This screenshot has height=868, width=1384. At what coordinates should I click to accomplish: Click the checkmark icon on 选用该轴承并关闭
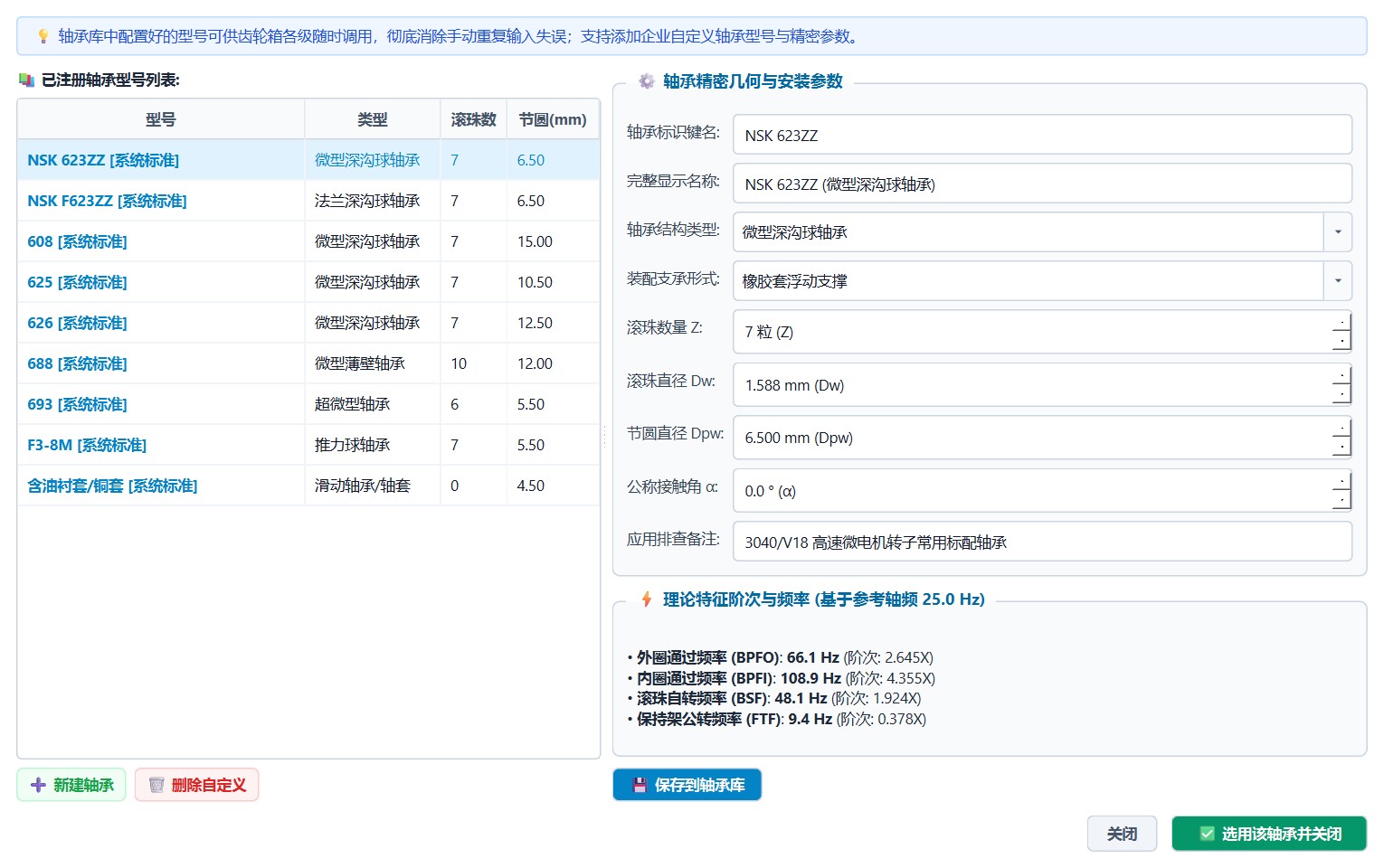click(x=1207, y=834)
